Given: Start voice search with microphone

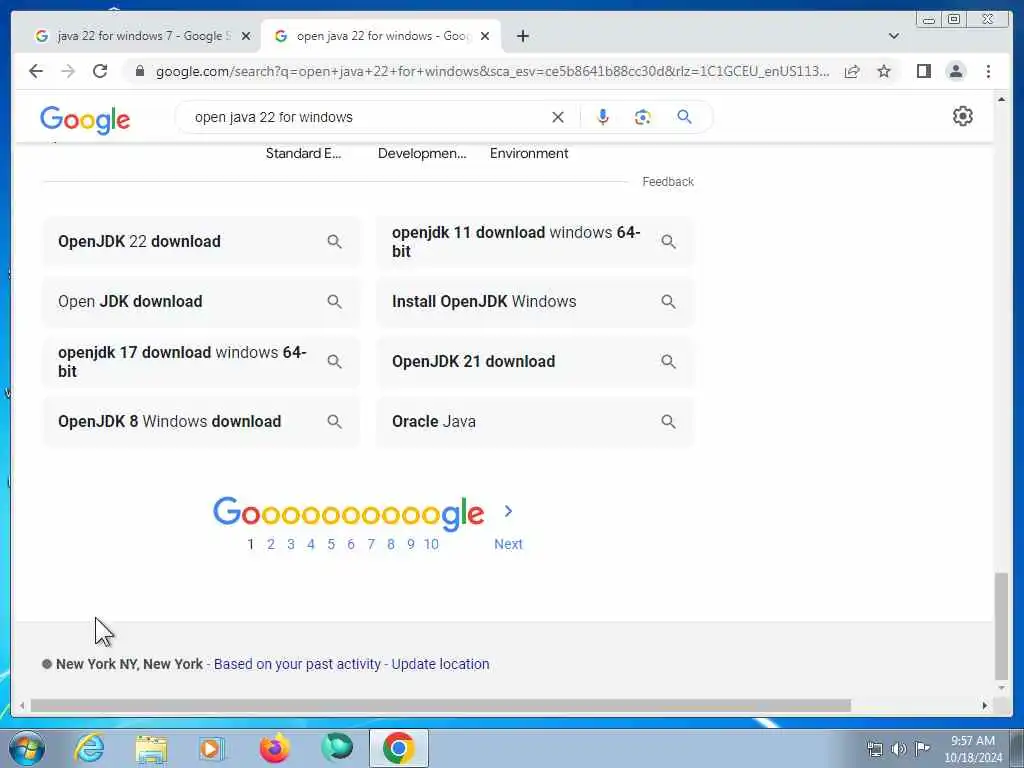Looking at the screenshot, I should 603,117.
